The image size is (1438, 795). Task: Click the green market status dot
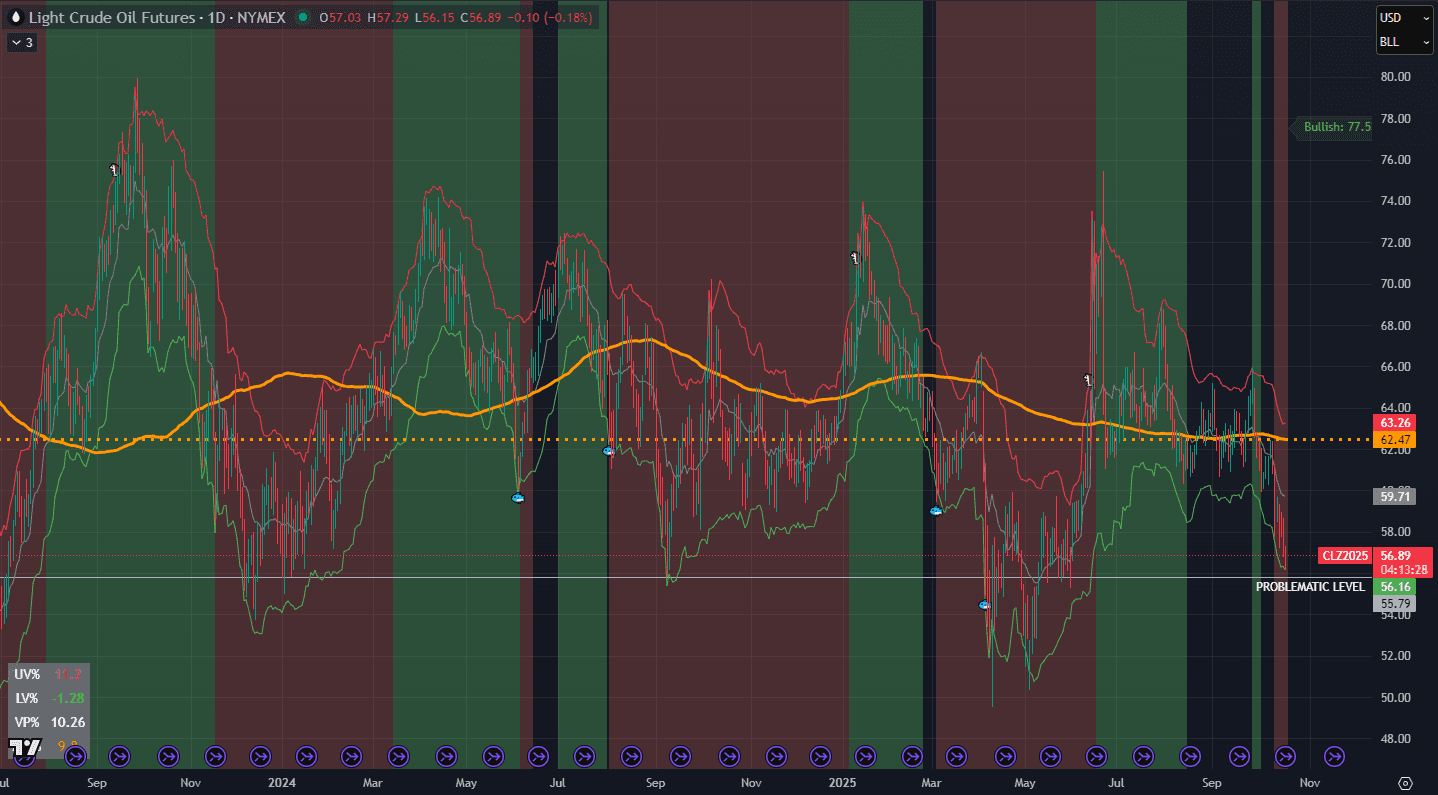click(302, 17)
